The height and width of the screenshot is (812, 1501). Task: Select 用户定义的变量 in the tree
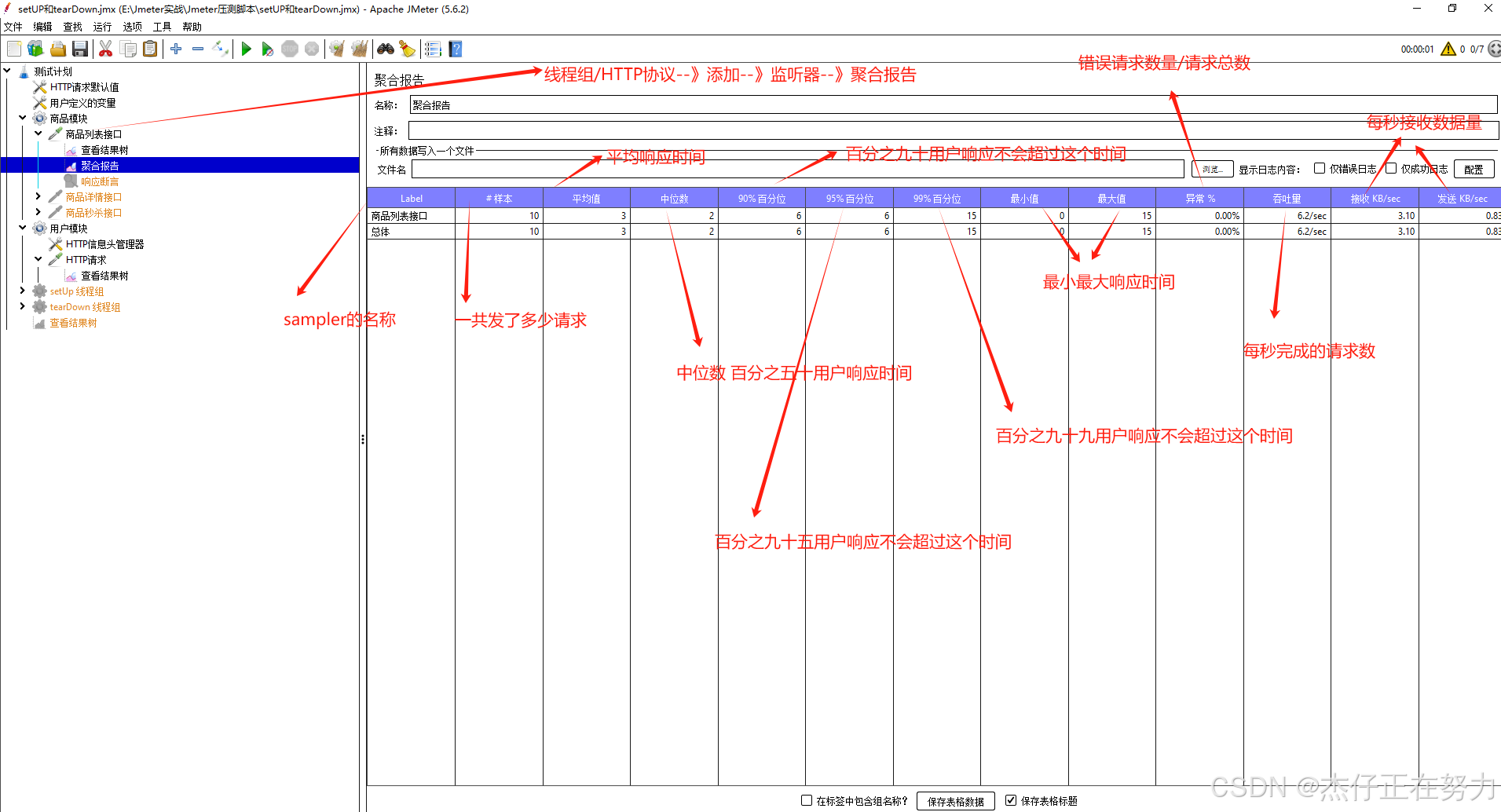82,103
